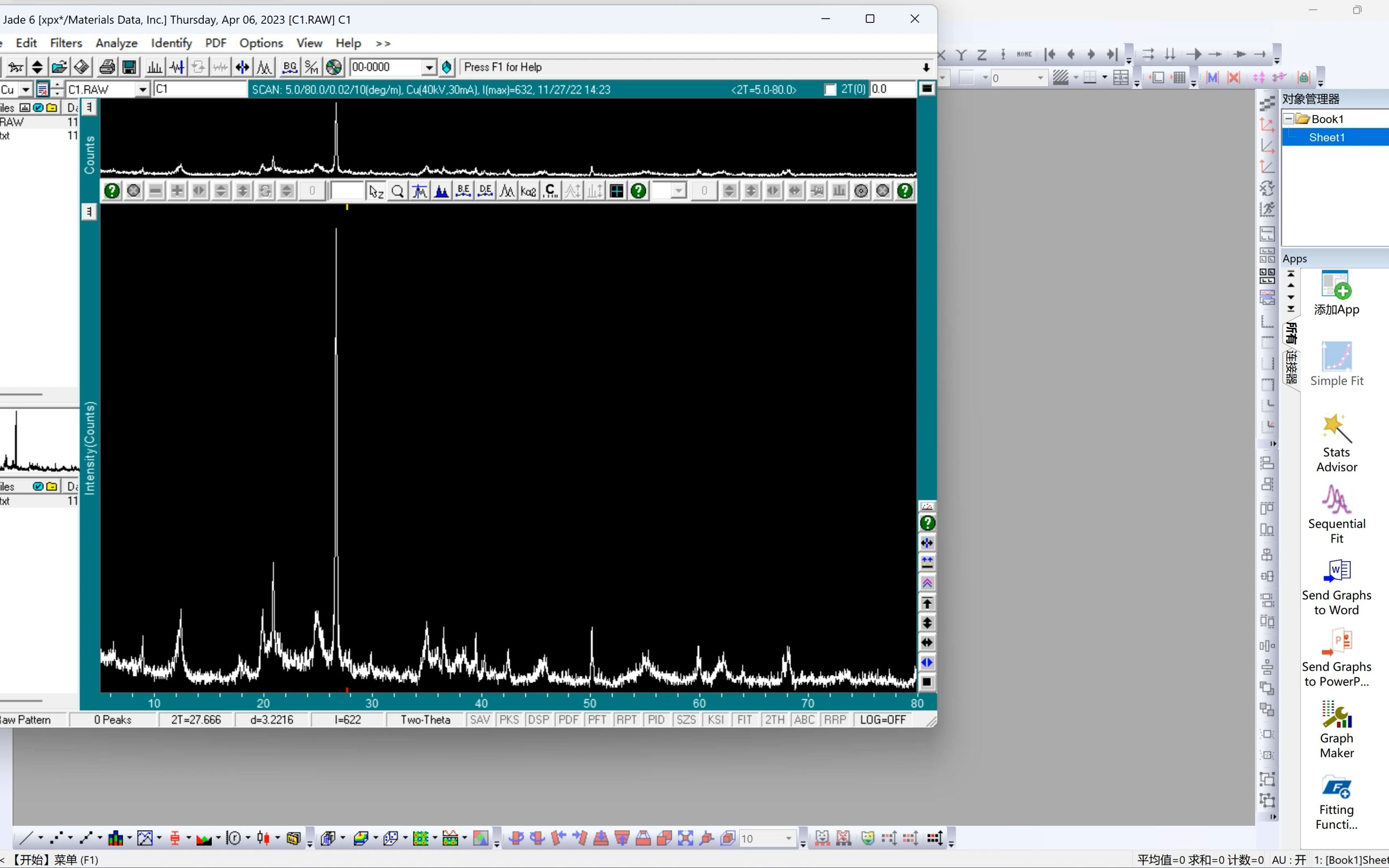This screenshot has width=1389, height=868.
Task: Select the zoom magnifier tool
Action: tap(397, 191)
